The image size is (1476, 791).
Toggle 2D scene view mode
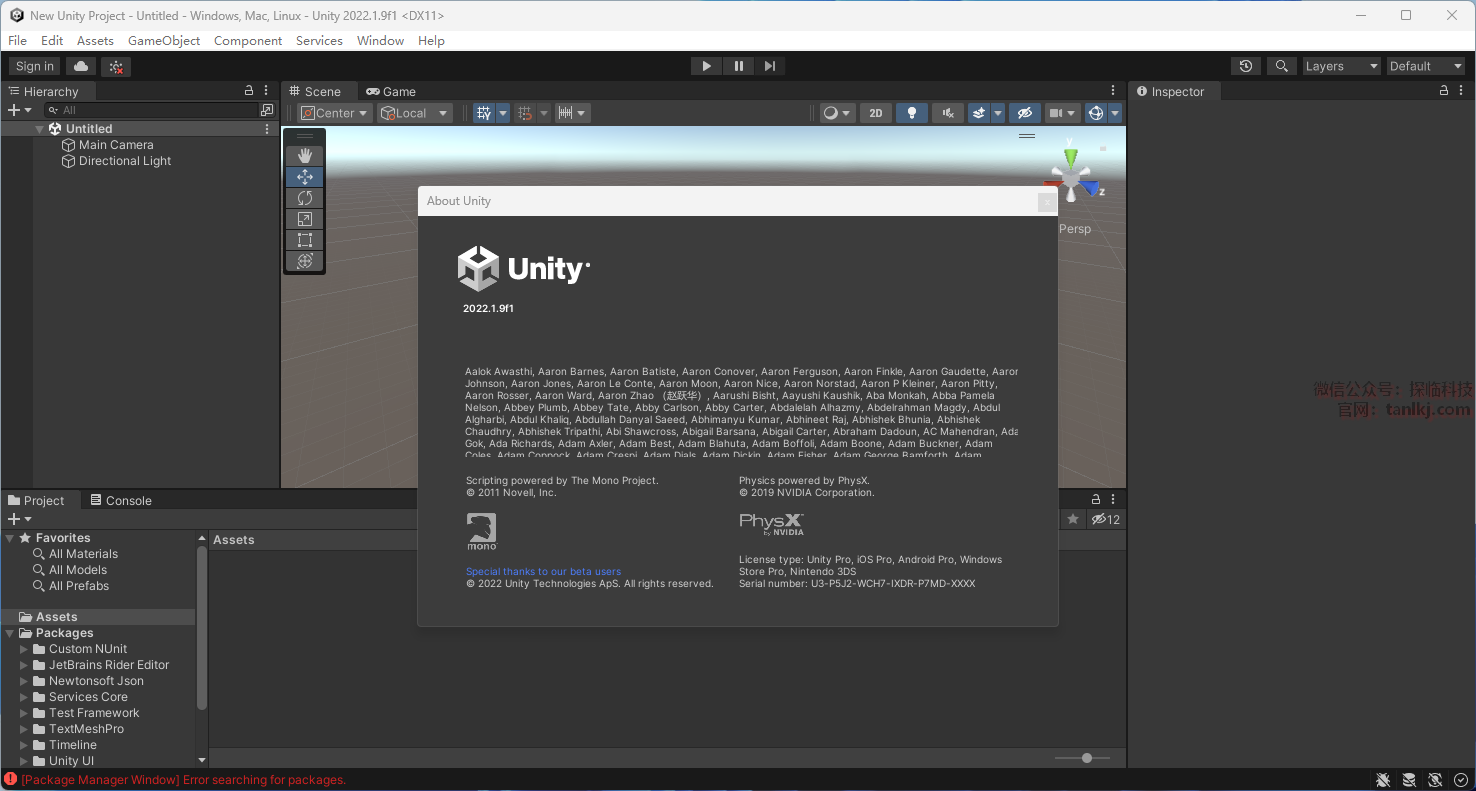coord(875,113)
